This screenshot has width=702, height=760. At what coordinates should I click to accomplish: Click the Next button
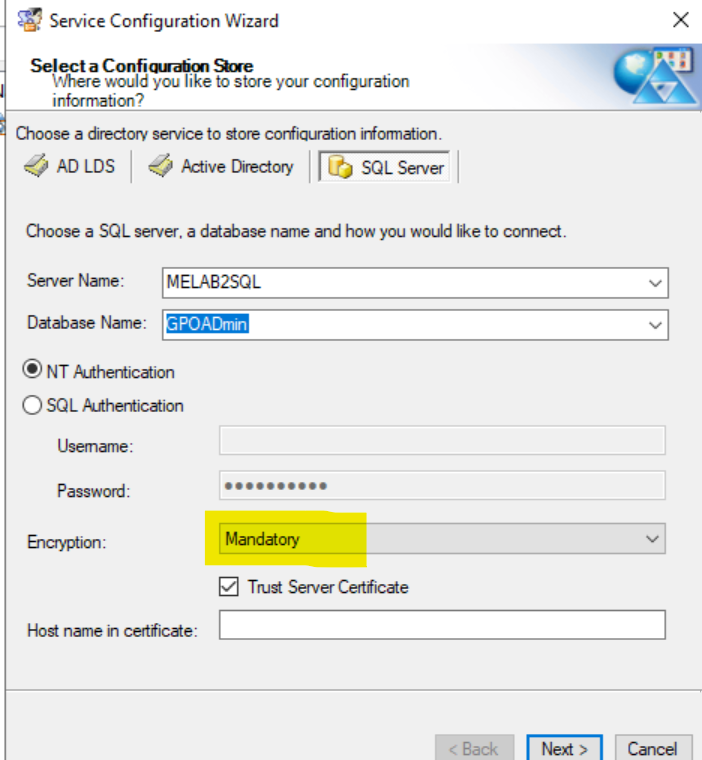(x=564, y=748)
